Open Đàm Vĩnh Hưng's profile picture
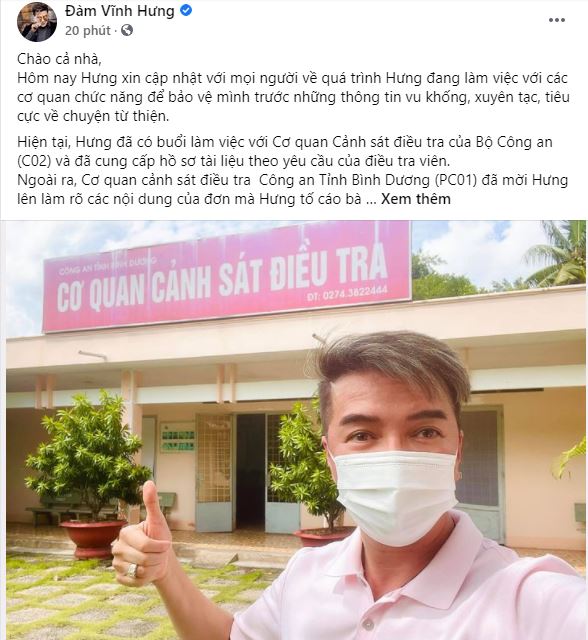The height and width of the screenshot is (640, 588). 37,22
